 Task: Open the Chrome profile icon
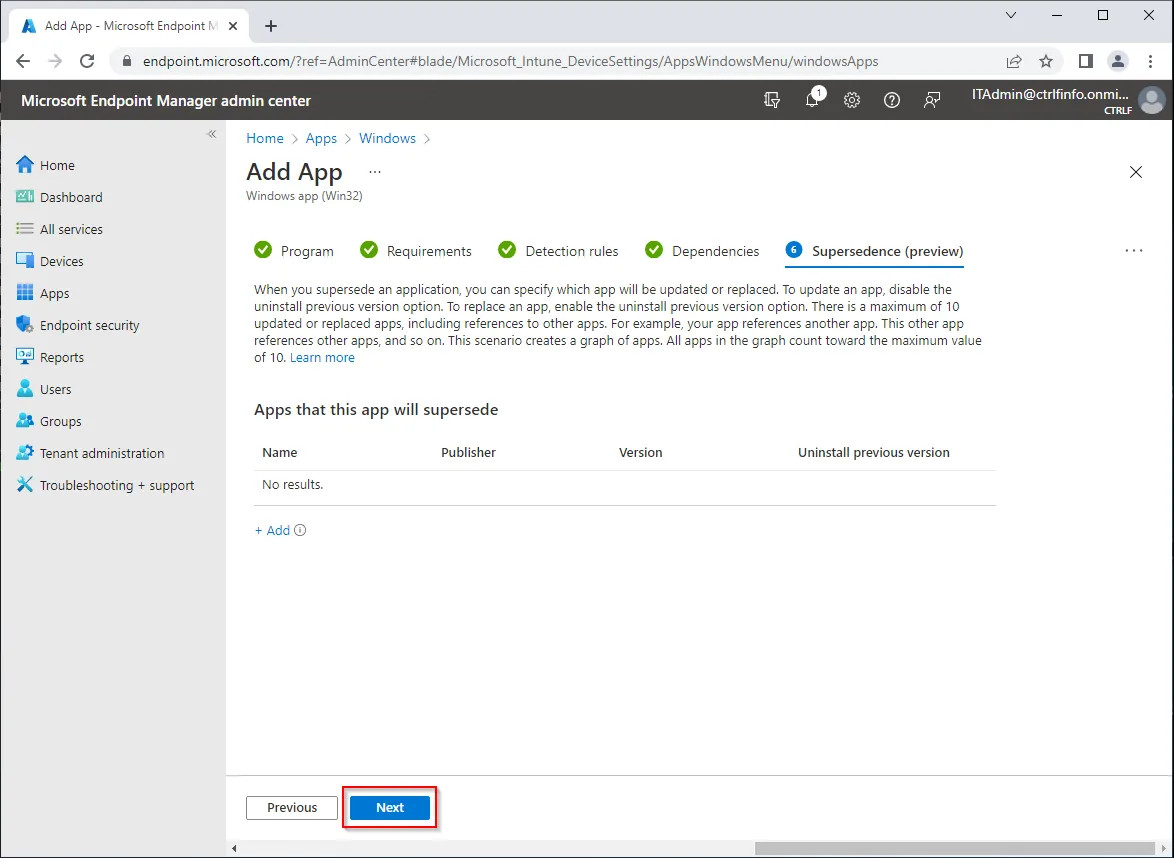(x=1118, y=61)
